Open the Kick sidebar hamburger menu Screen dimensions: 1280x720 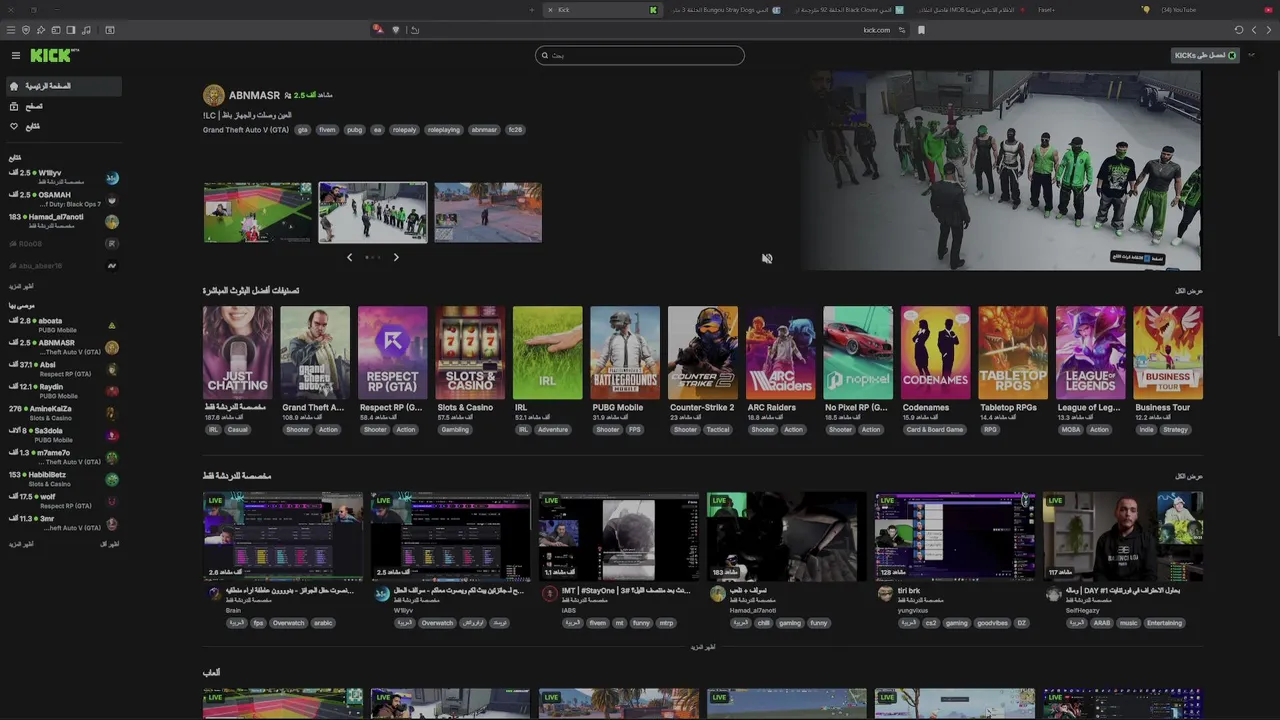point(16,56)
